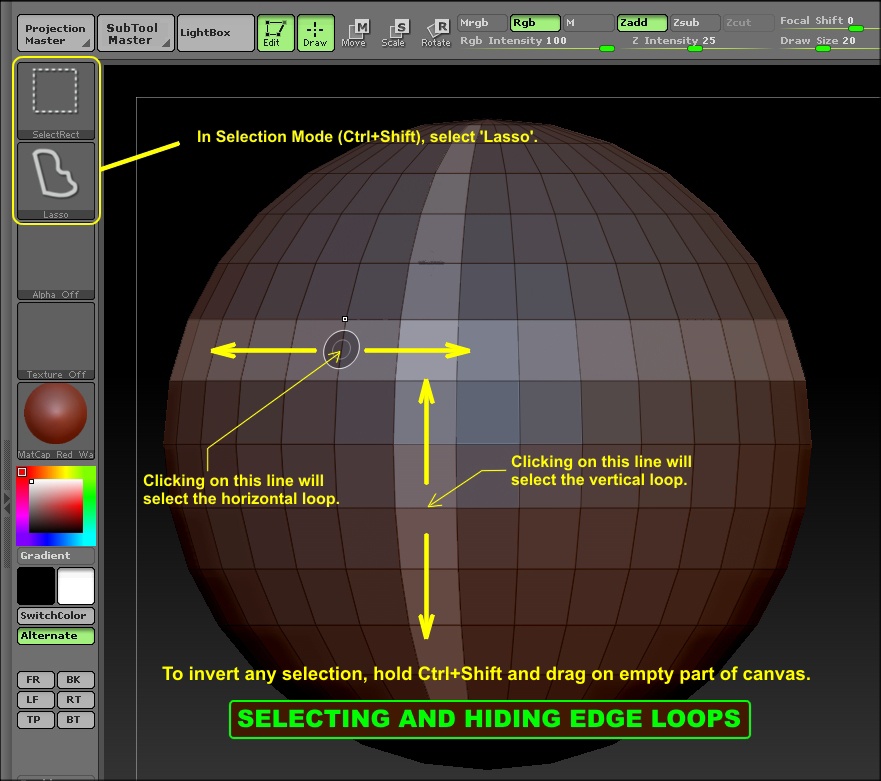Screen dimensions: 881x781
Task: Activate the Move tool
Action: [x=354, y=33]
